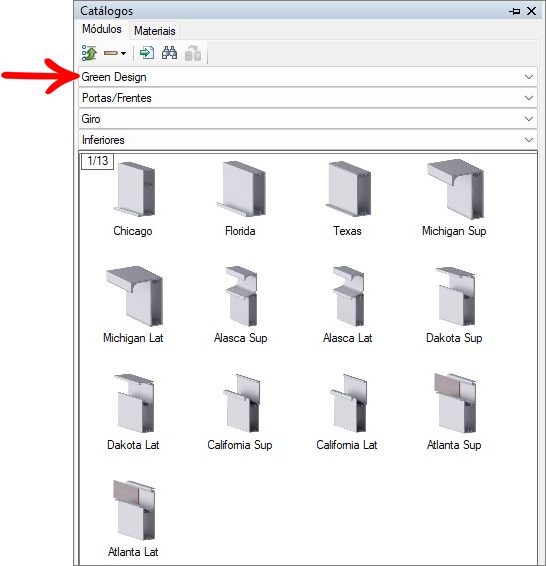
Task: Click the 1/13 page indicator
Action: click(x=97, y=161)
